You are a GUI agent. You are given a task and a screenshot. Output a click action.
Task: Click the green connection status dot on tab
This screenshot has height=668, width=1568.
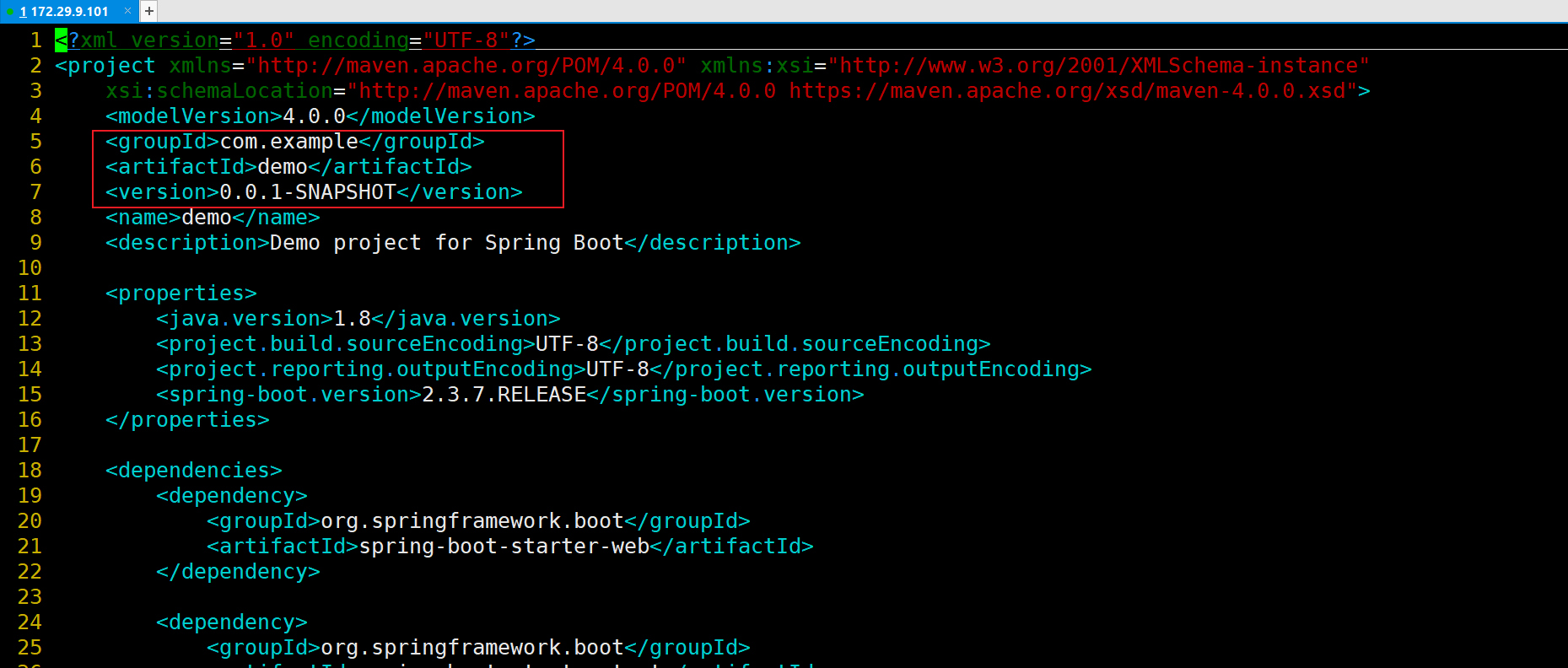point(10,12)
